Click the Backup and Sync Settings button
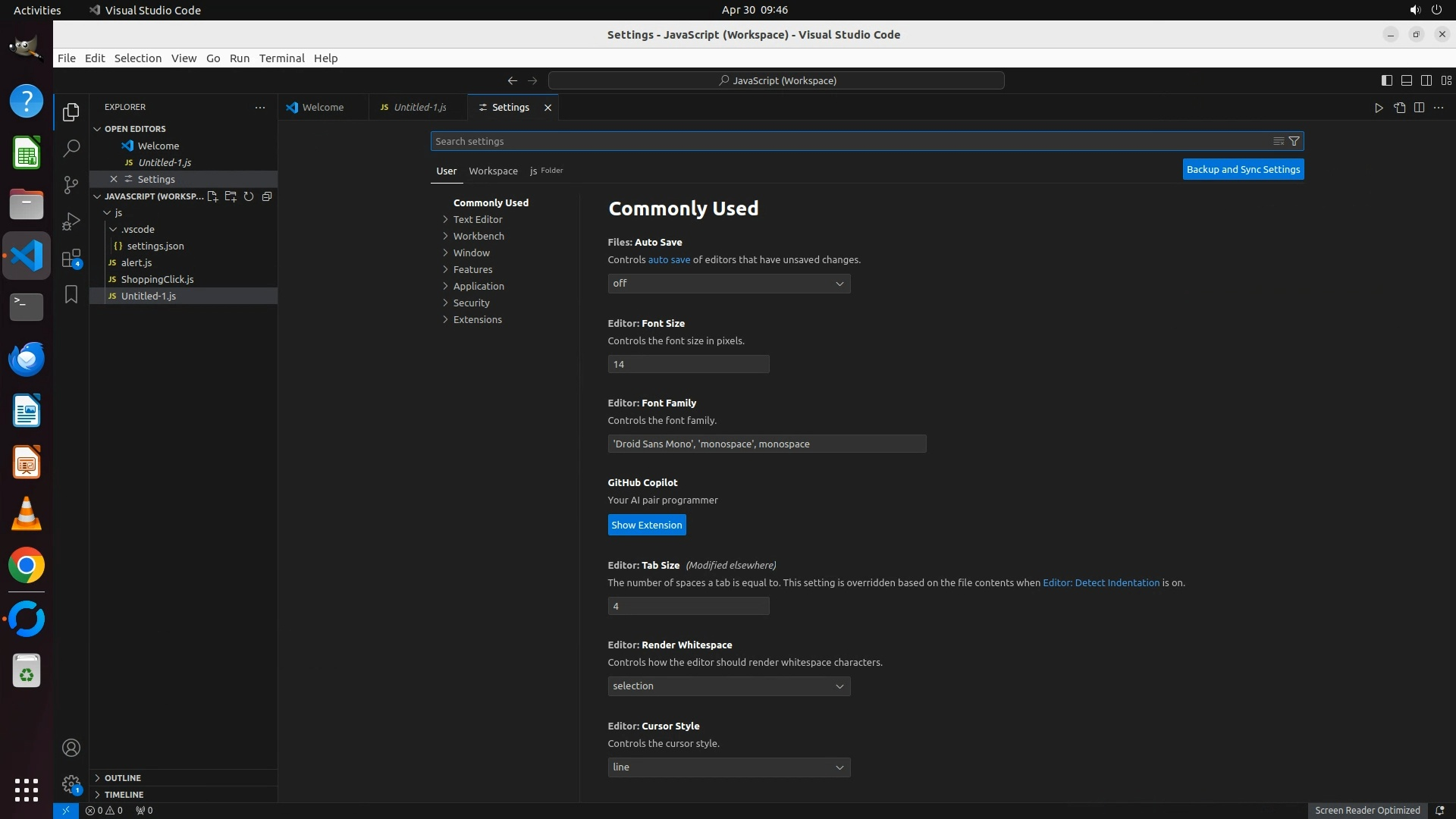Image resolution: width=1456 pixels, height=819 pixels. click(x=1243, y=169)
